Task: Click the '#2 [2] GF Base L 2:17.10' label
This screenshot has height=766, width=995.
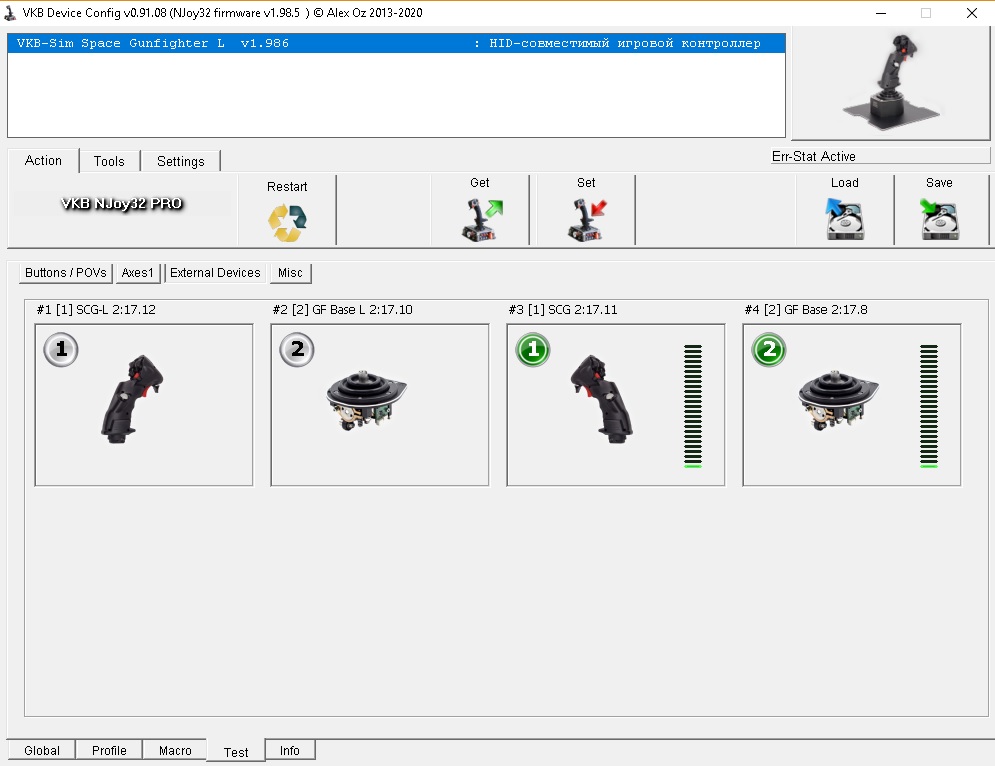Action: [x=343, y=310]
